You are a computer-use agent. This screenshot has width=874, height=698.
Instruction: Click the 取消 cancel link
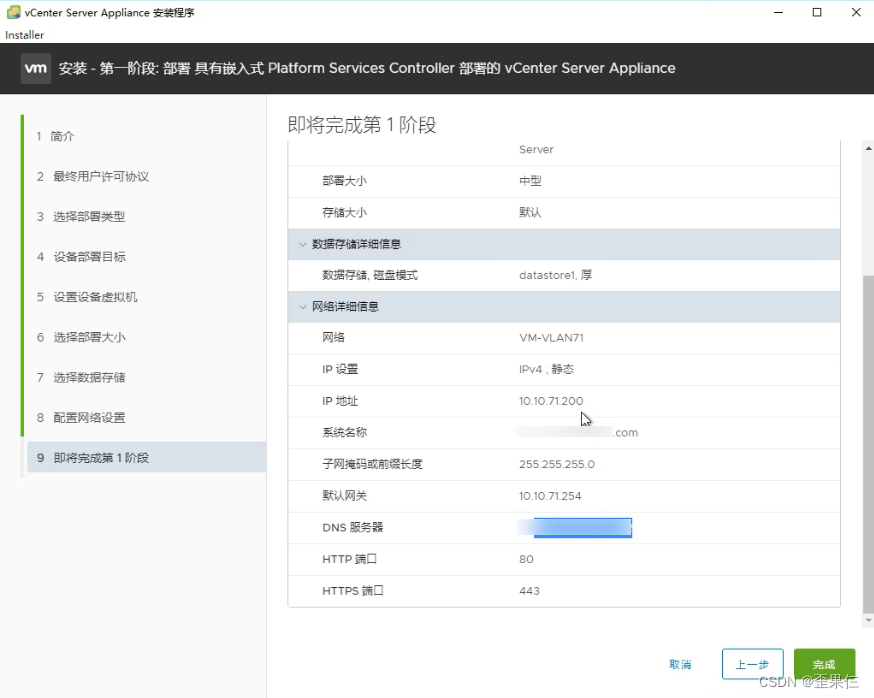point(680,665)
